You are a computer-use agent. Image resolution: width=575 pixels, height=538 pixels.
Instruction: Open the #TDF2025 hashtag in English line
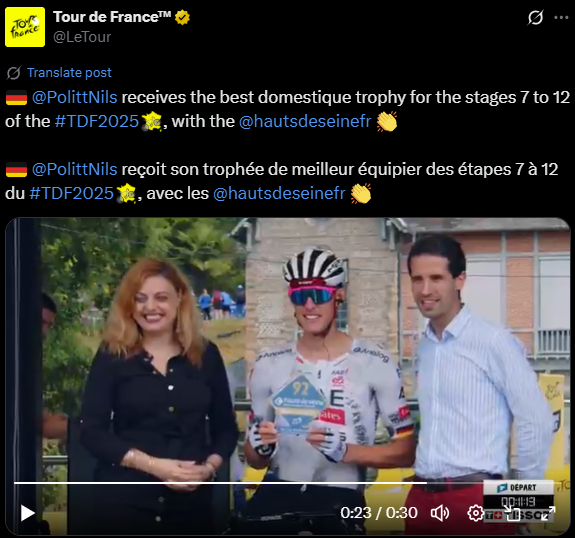96,121
